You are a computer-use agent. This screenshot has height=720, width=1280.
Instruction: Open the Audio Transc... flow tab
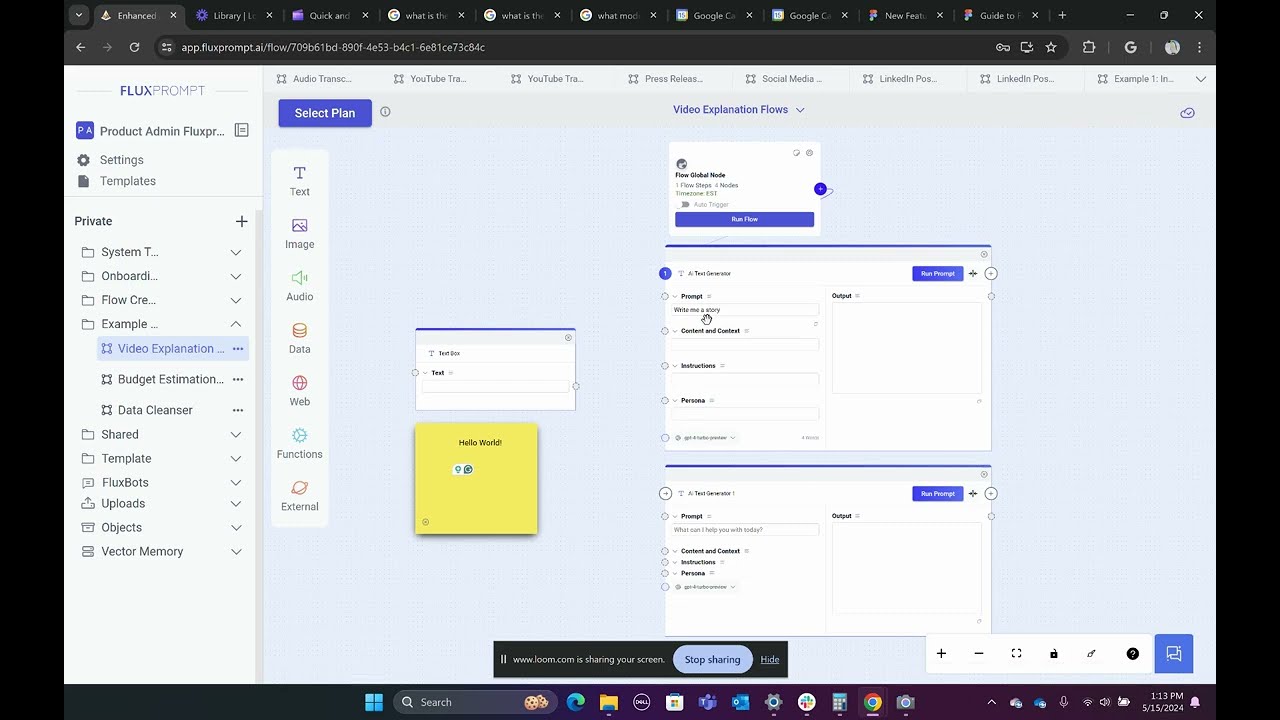(x=315, y=79)
